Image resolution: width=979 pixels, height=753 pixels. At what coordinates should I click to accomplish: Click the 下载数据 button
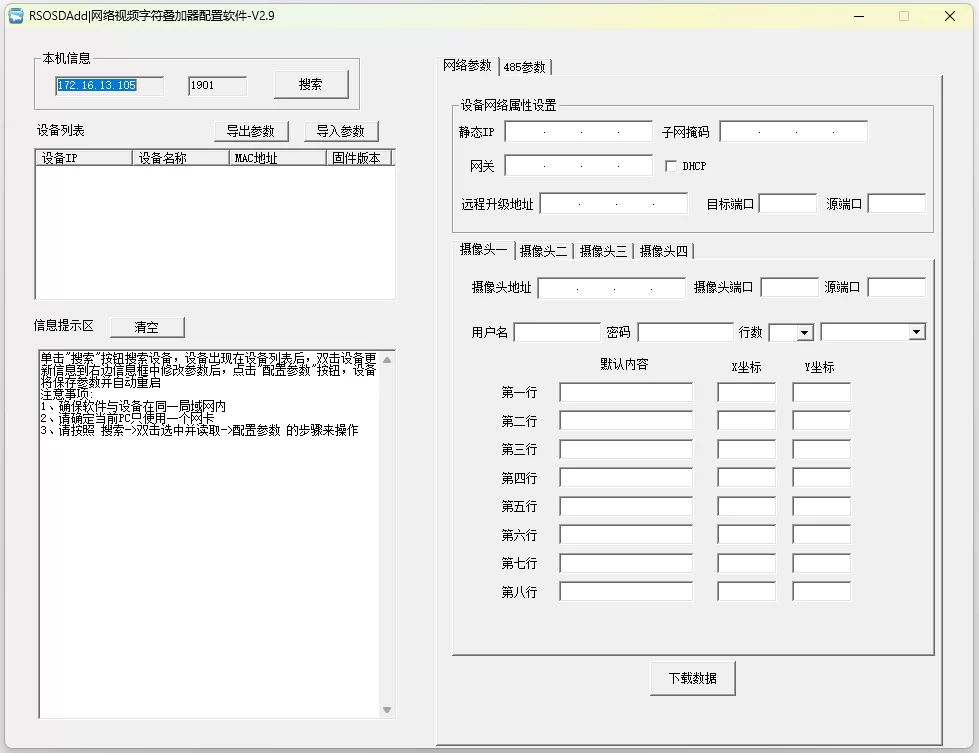click(692, 677)
